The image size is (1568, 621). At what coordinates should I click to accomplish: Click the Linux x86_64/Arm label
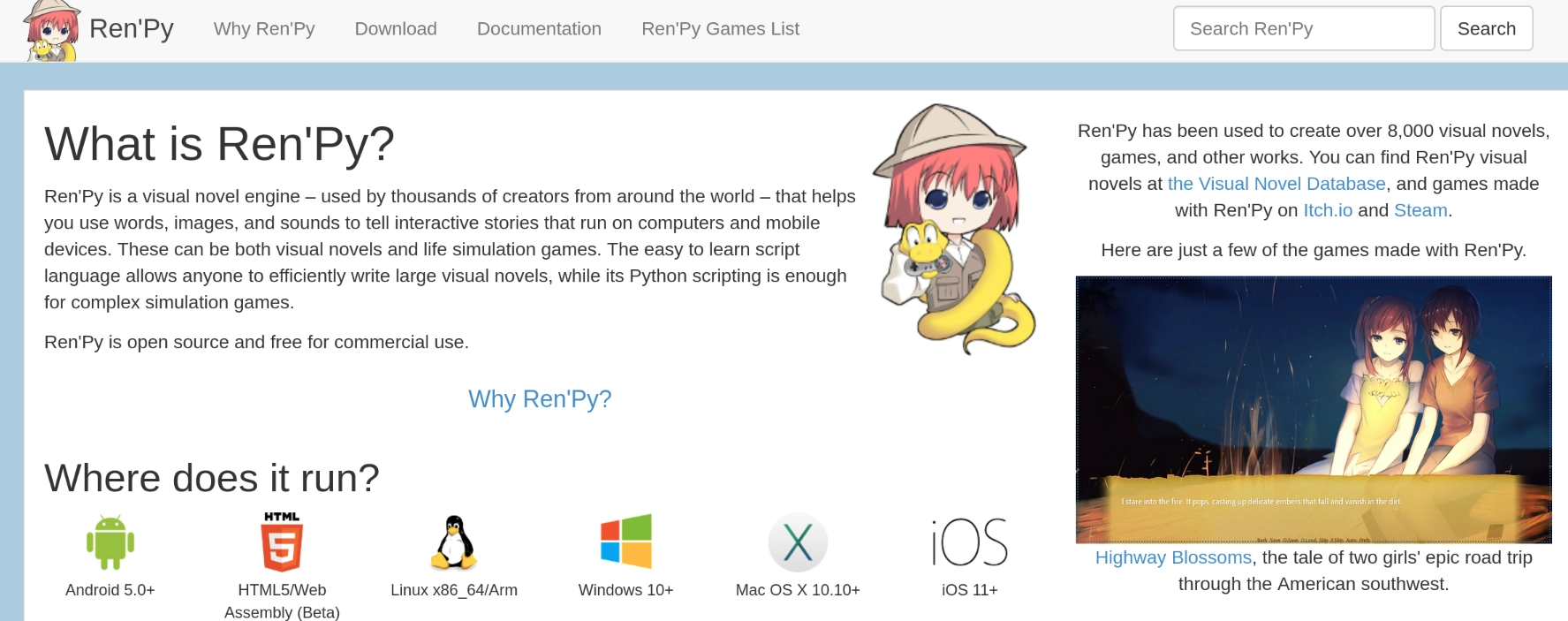454,590
